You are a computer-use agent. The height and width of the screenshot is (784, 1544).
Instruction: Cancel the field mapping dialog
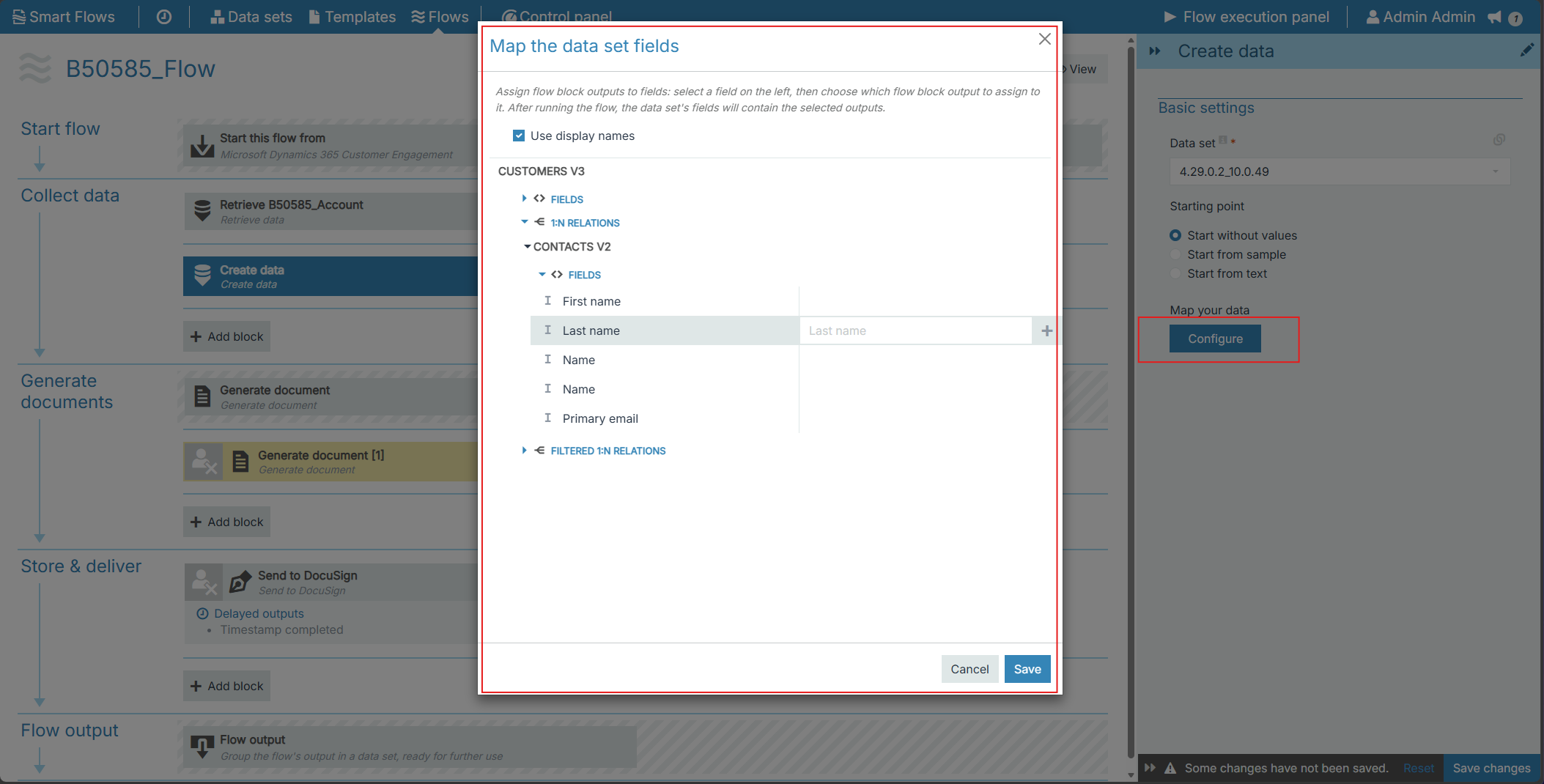969,669
